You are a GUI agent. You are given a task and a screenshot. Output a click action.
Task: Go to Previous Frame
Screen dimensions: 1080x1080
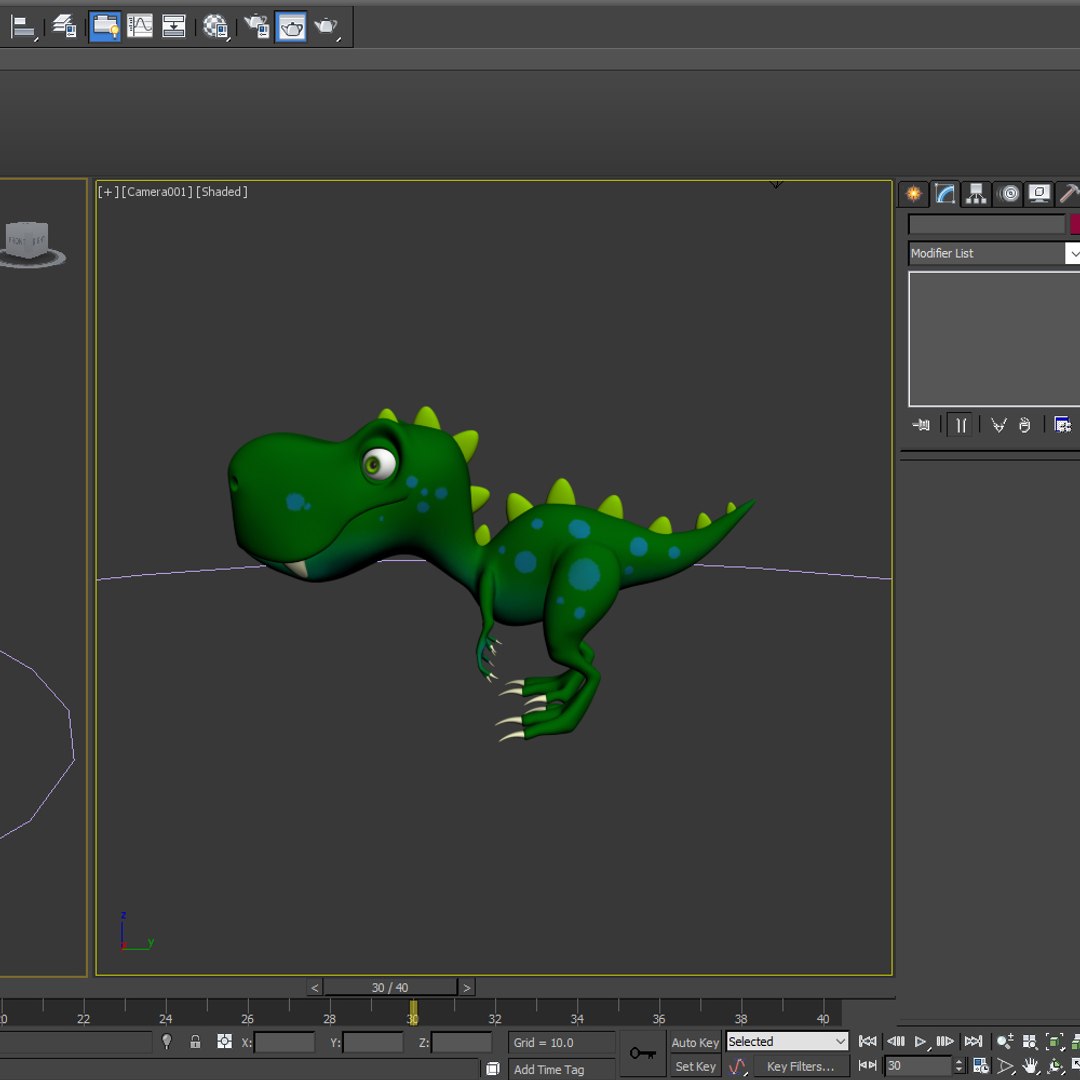(x=895, y=1041)
